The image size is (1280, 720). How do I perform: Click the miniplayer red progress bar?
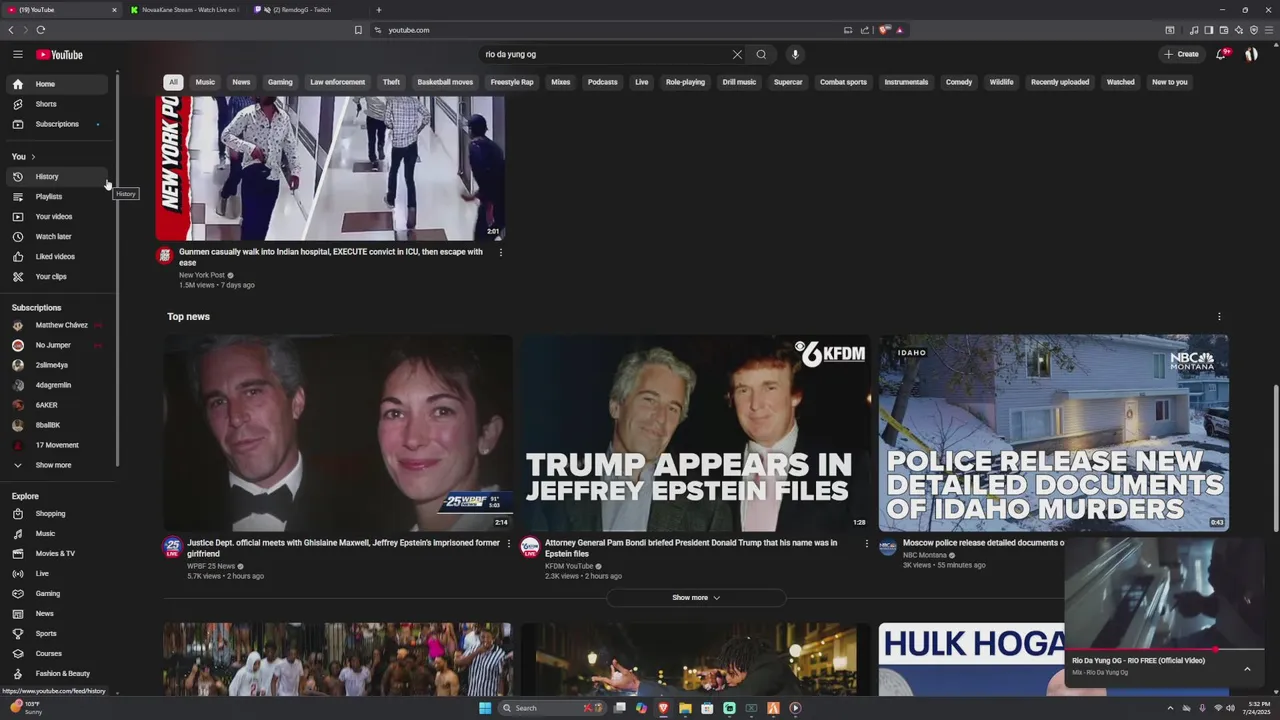click(1165, 650)
